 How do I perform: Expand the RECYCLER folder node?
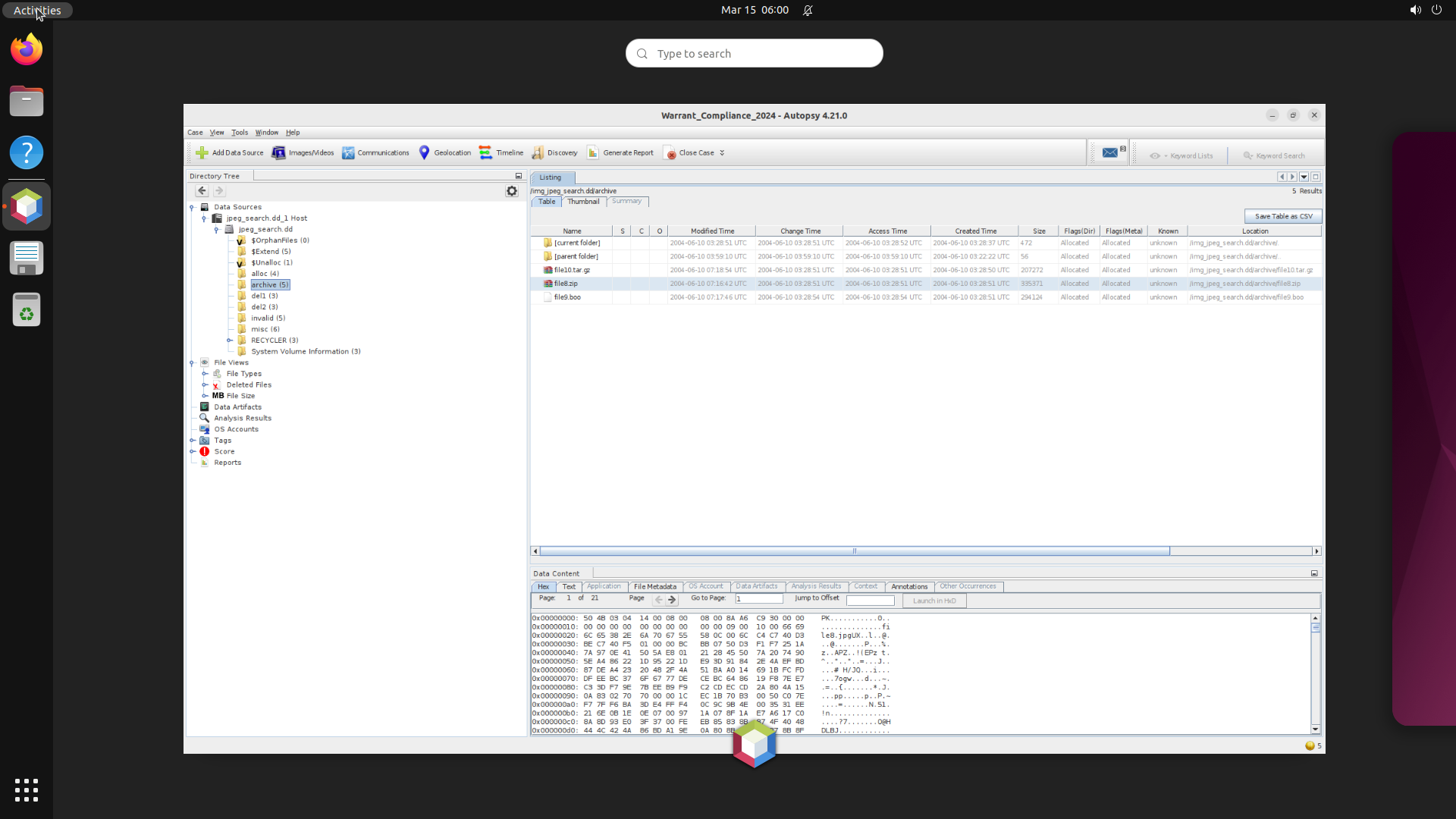230,340
